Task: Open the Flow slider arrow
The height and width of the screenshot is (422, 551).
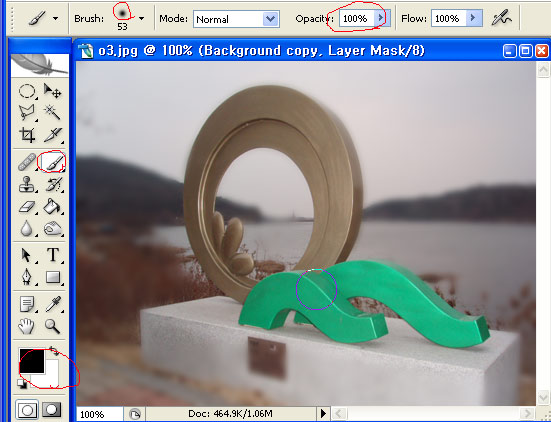Action: tap(473, 18)
